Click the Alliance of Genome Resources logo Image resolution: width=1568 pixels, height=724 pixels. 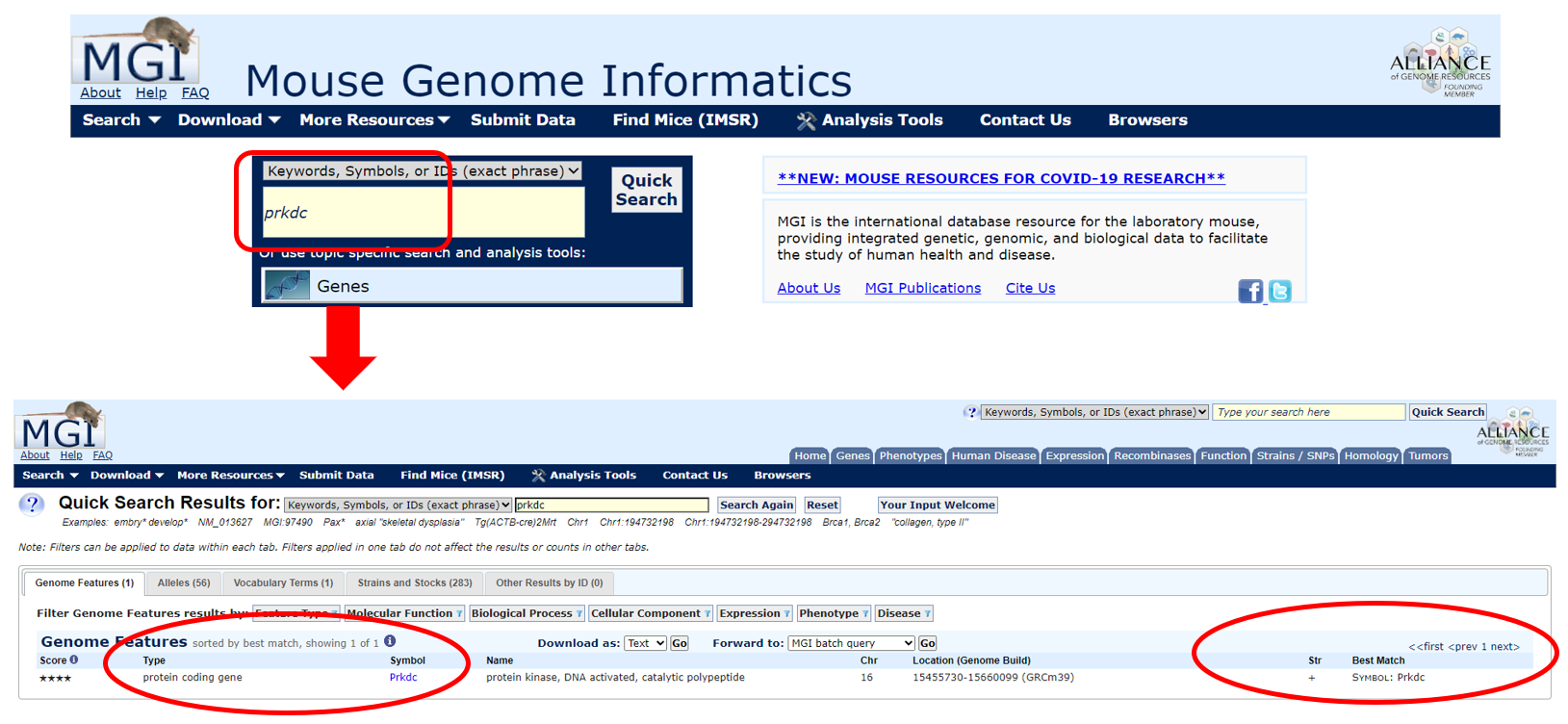1439,64
